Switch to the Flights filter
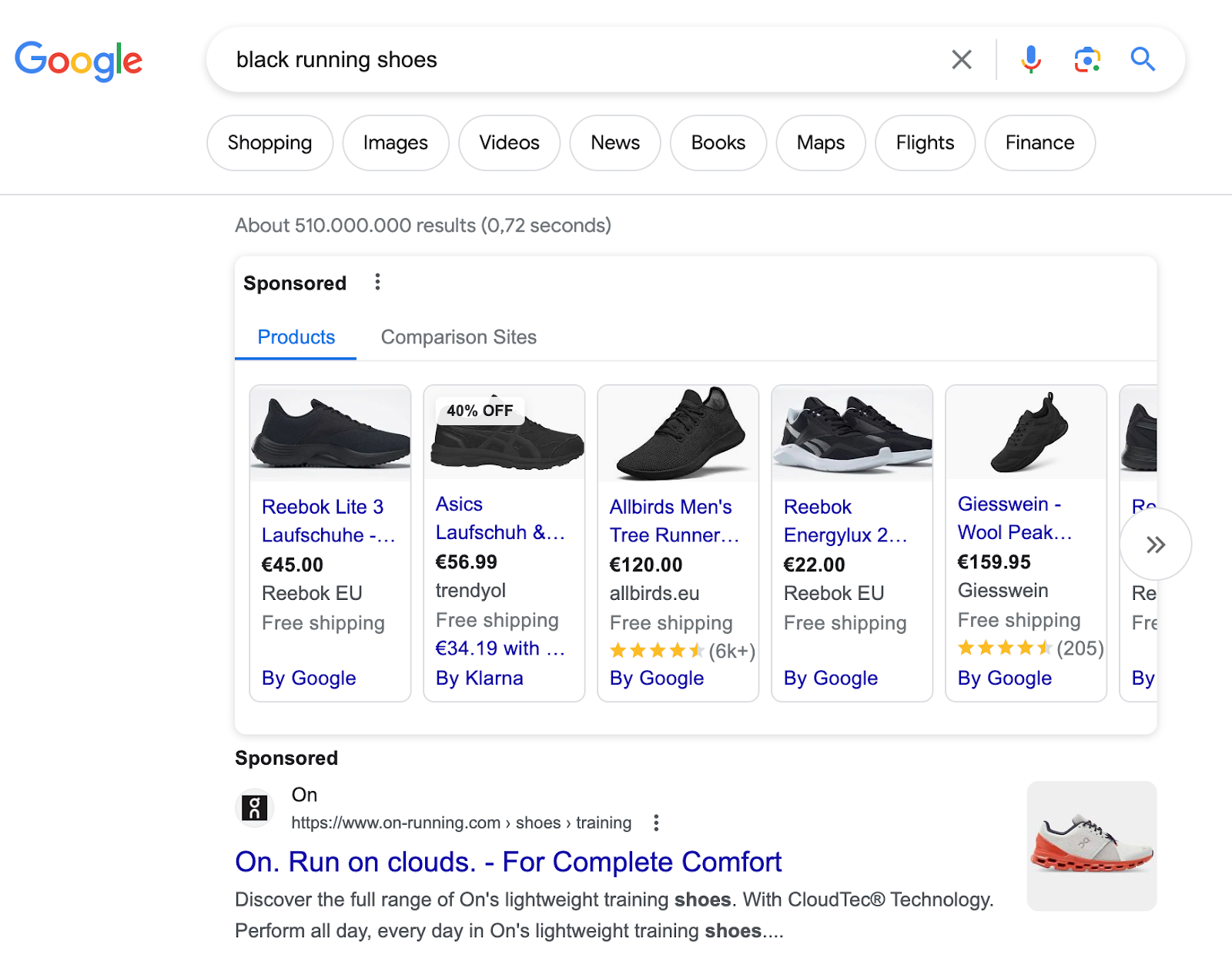1232x965 pixels. 925,142
